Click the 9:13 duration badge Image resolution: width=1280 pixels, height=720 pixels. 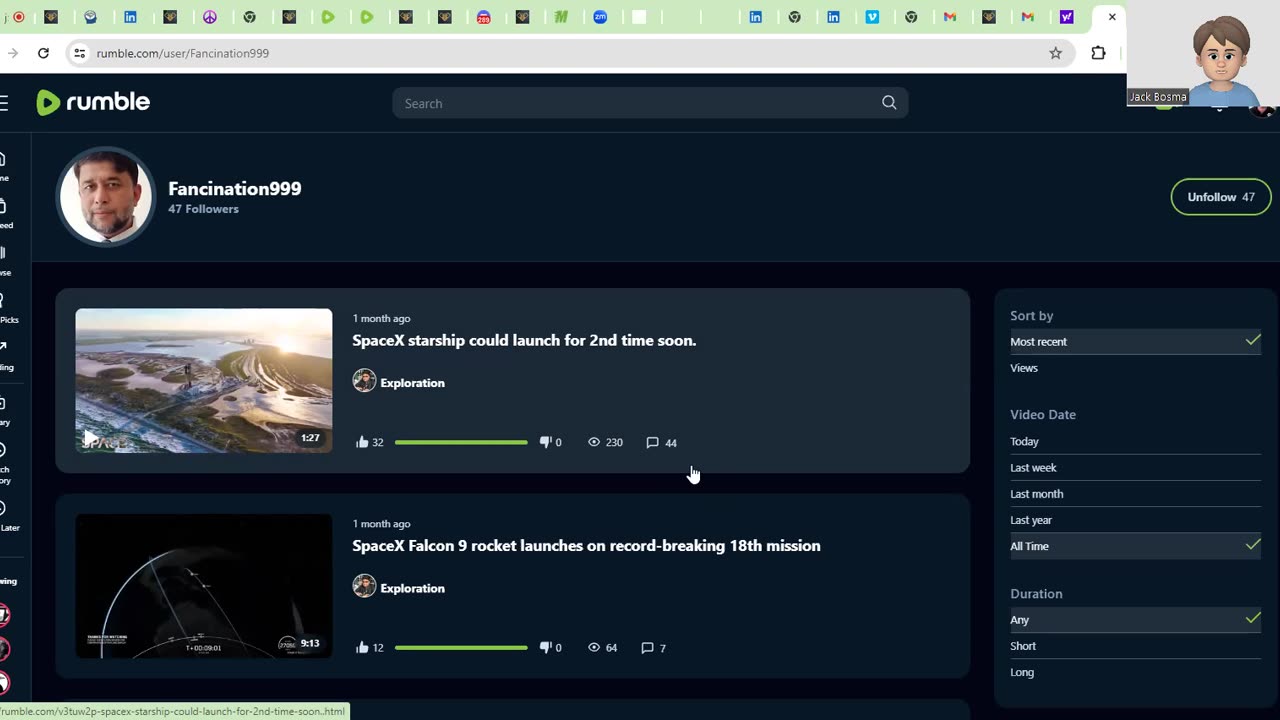click(310, 643)
